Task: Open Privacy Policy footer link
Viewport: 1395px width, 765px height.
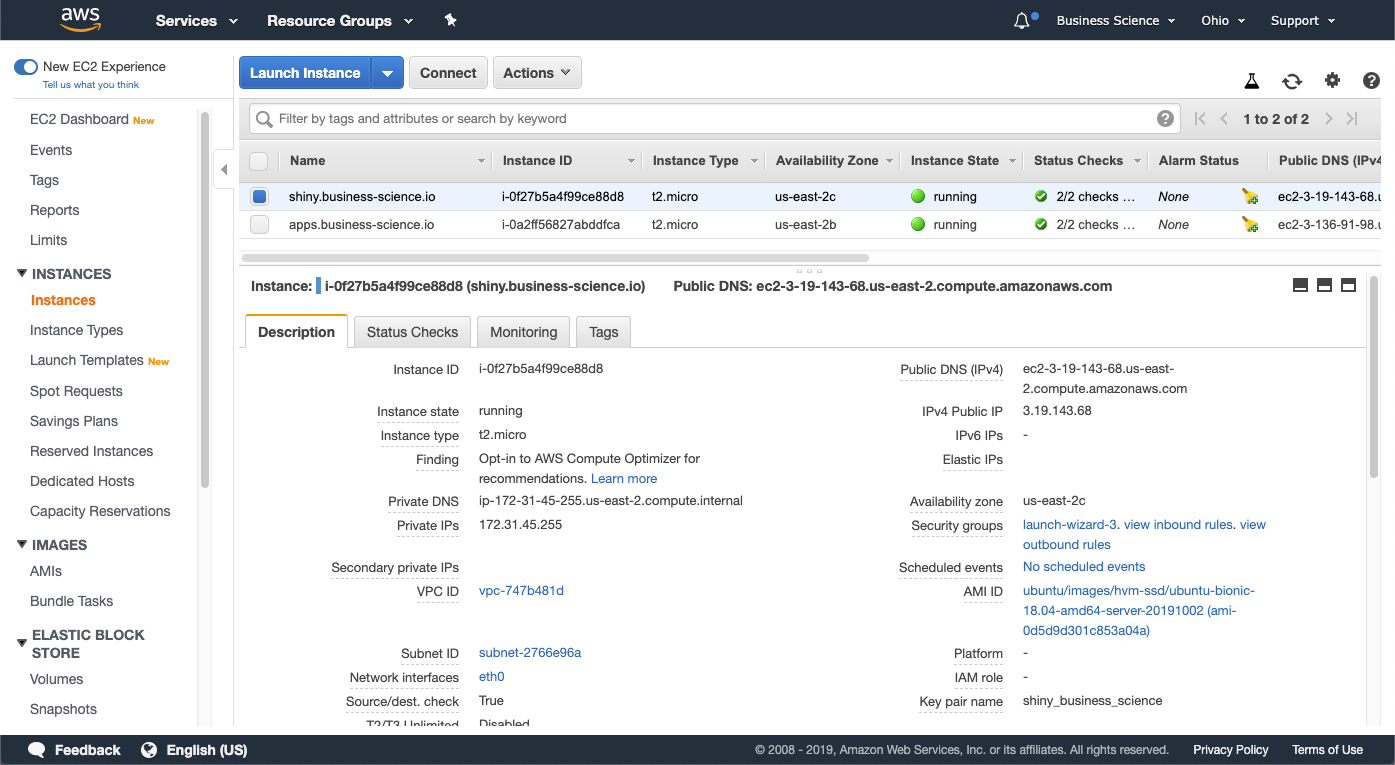Action: (x=1230, y=750)
